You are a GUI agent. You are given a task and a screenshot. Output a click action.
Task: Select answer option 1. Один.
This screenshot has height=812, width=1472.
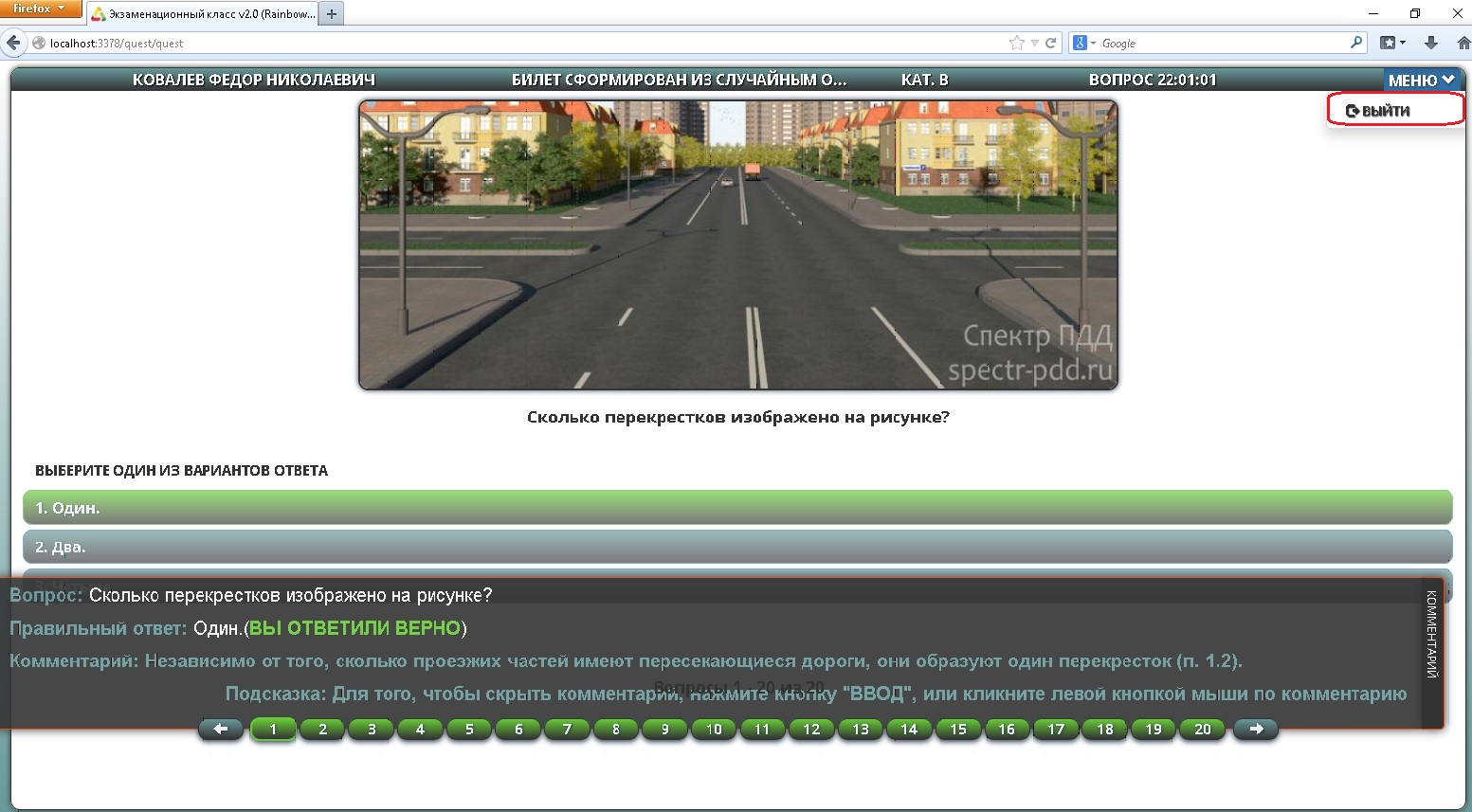click(737, 508)
